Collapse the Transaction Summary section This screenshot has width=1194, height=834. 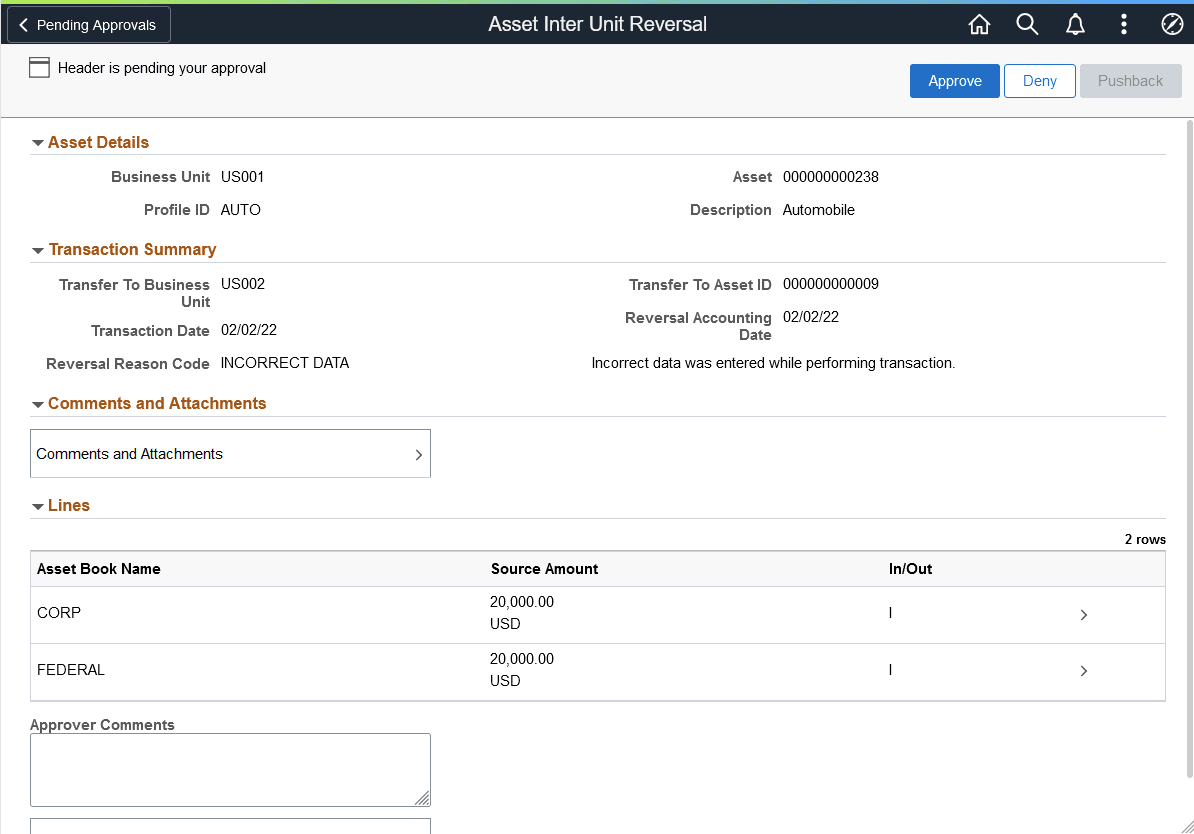[38, 249]
